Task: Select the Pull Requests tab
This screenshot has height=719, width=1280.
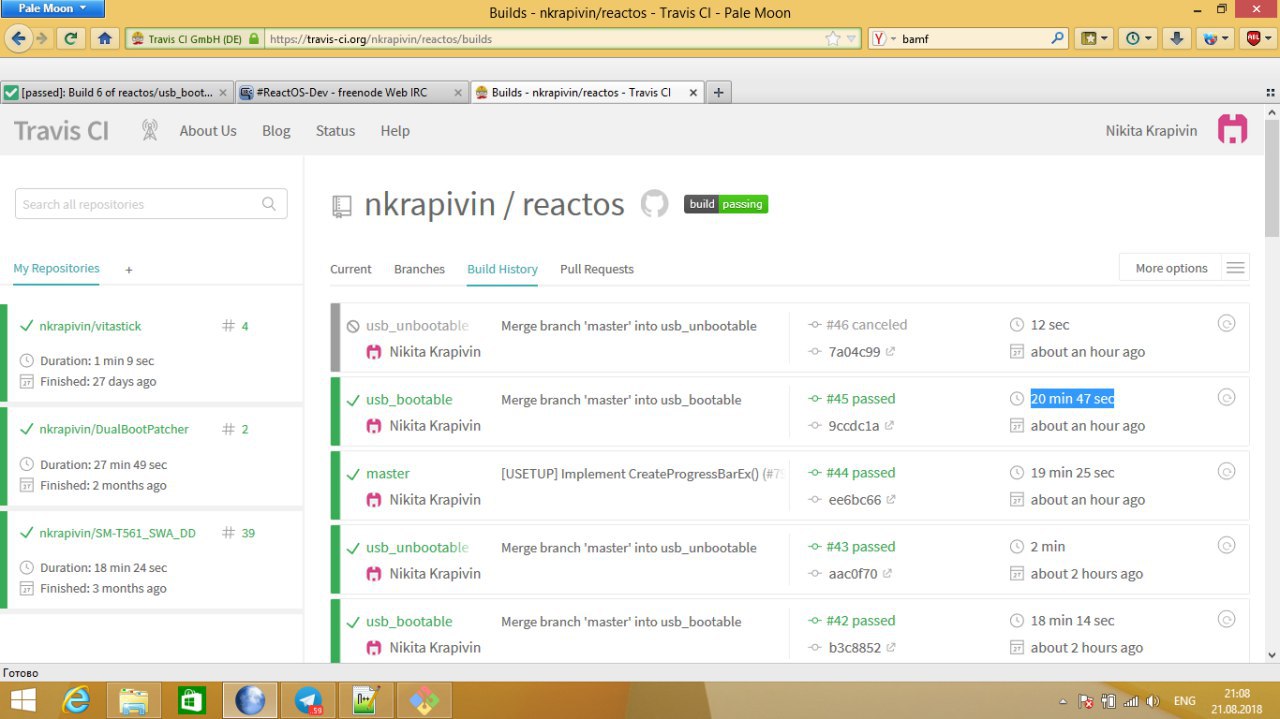Action: (x=597, y=269)
